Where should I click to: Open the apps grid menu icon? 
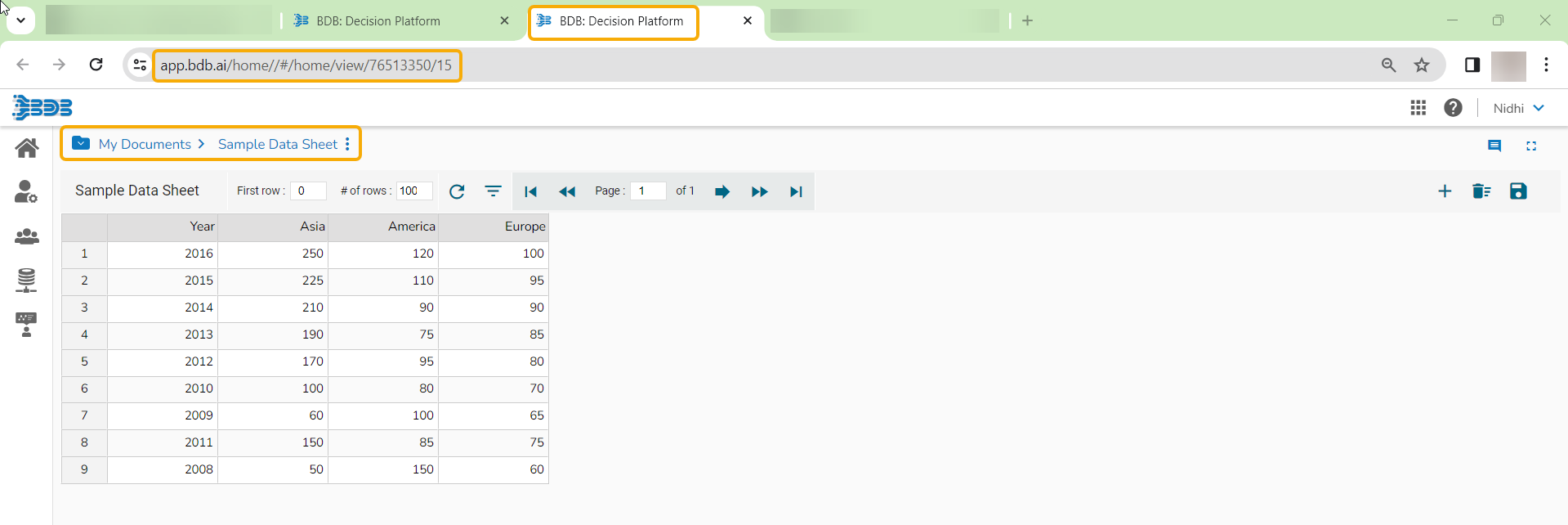pos(1418,108)
